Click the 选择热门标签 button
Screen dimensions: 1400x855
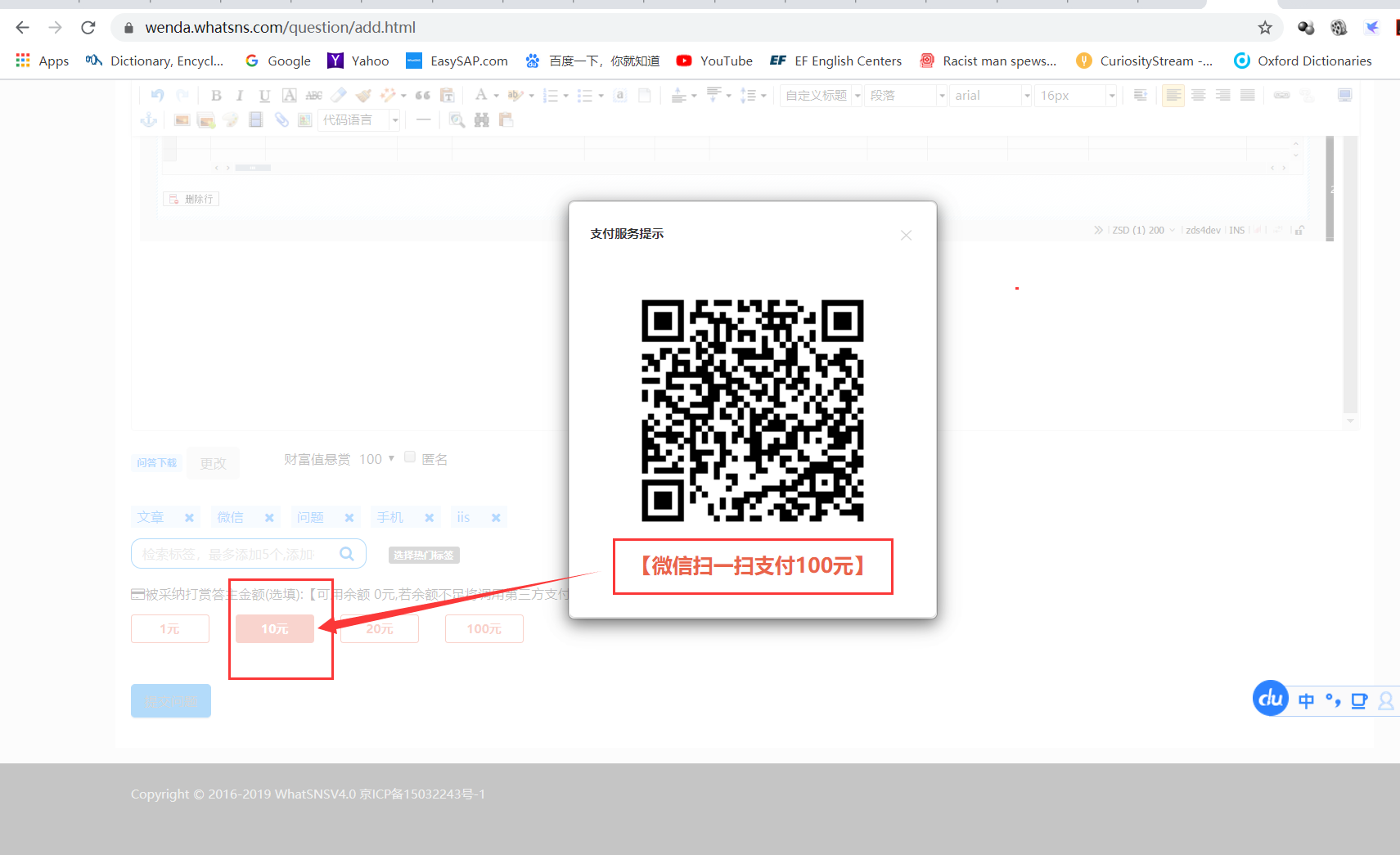click(424, 556)
